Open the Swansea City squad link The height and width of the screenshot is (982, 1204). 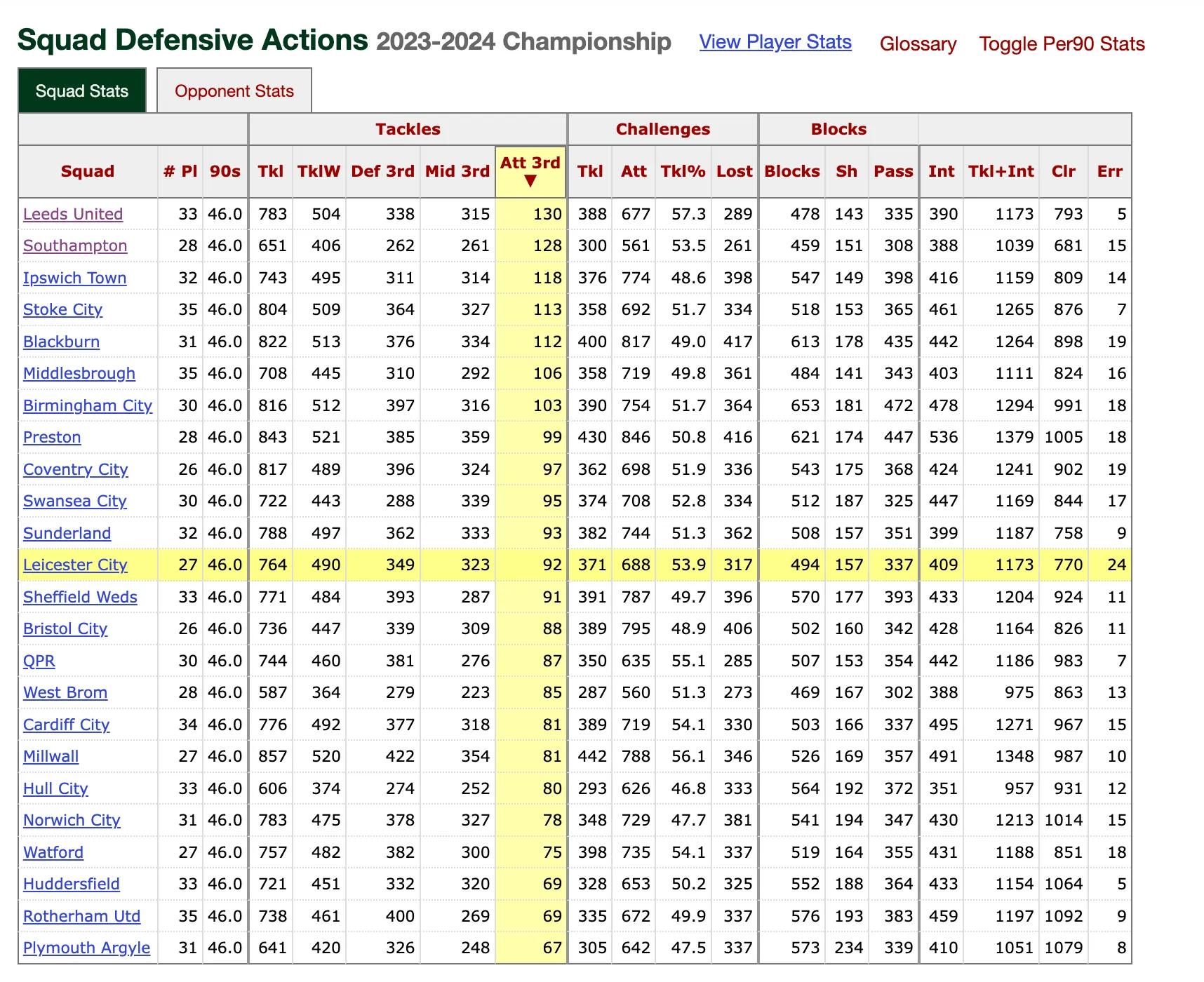point(75,501)
